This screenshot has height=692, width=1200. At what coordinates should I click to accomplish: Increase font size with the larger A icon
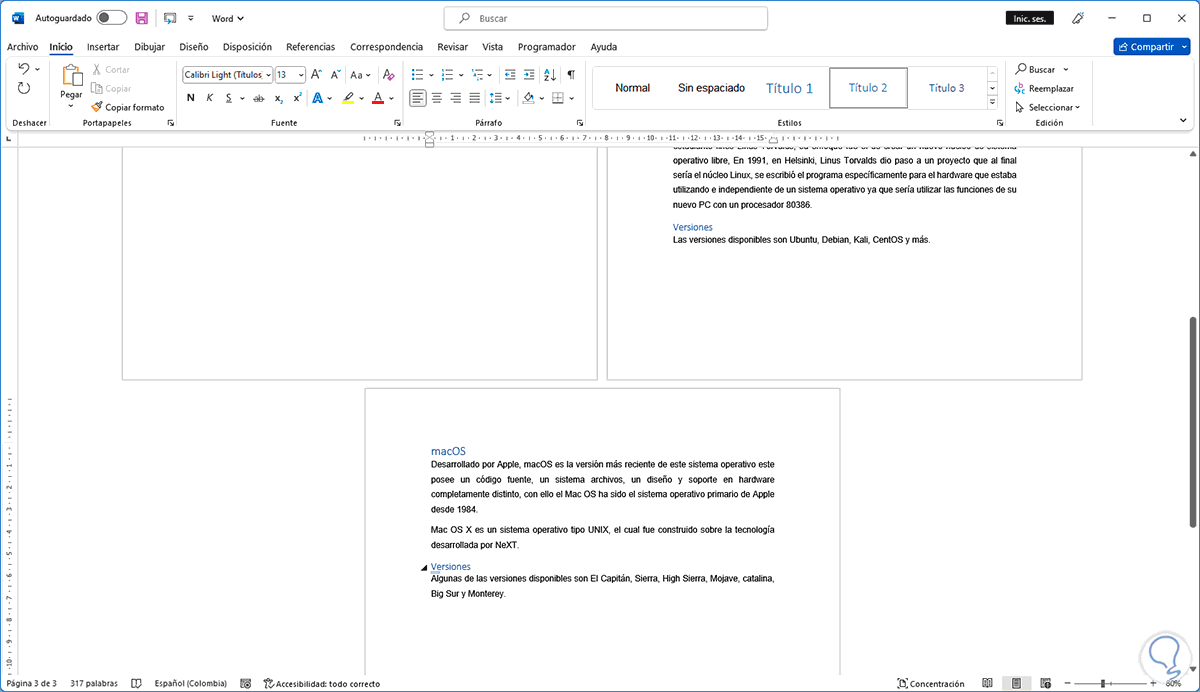click(x=316, y=75)
